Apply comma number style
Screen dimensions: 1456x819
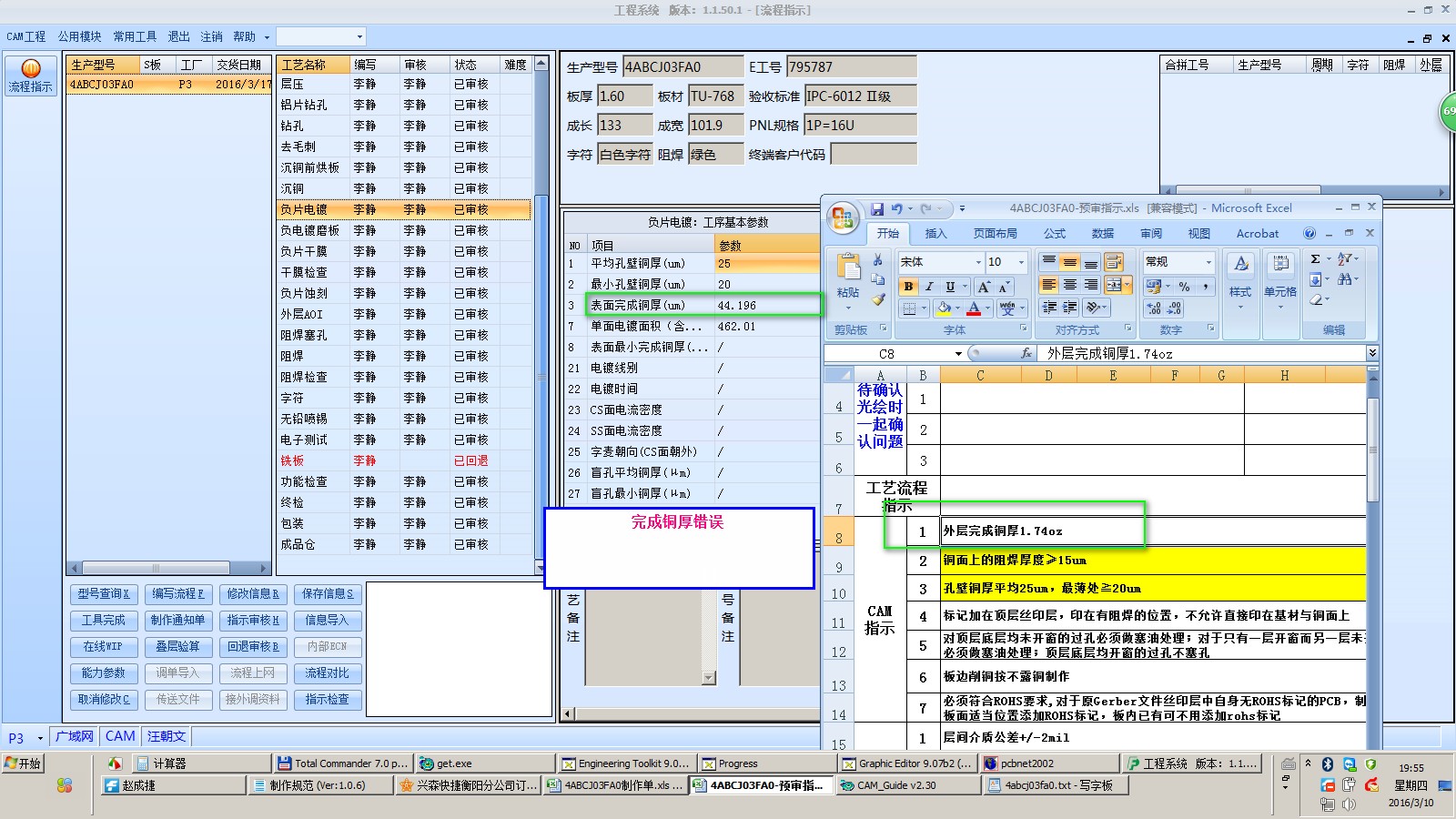pos(1206,287)
